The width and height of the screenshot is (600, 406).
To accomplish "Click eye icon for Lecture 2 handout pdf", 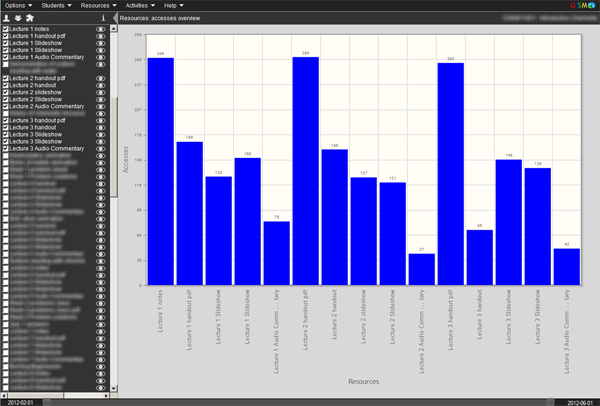I will 101,78.
